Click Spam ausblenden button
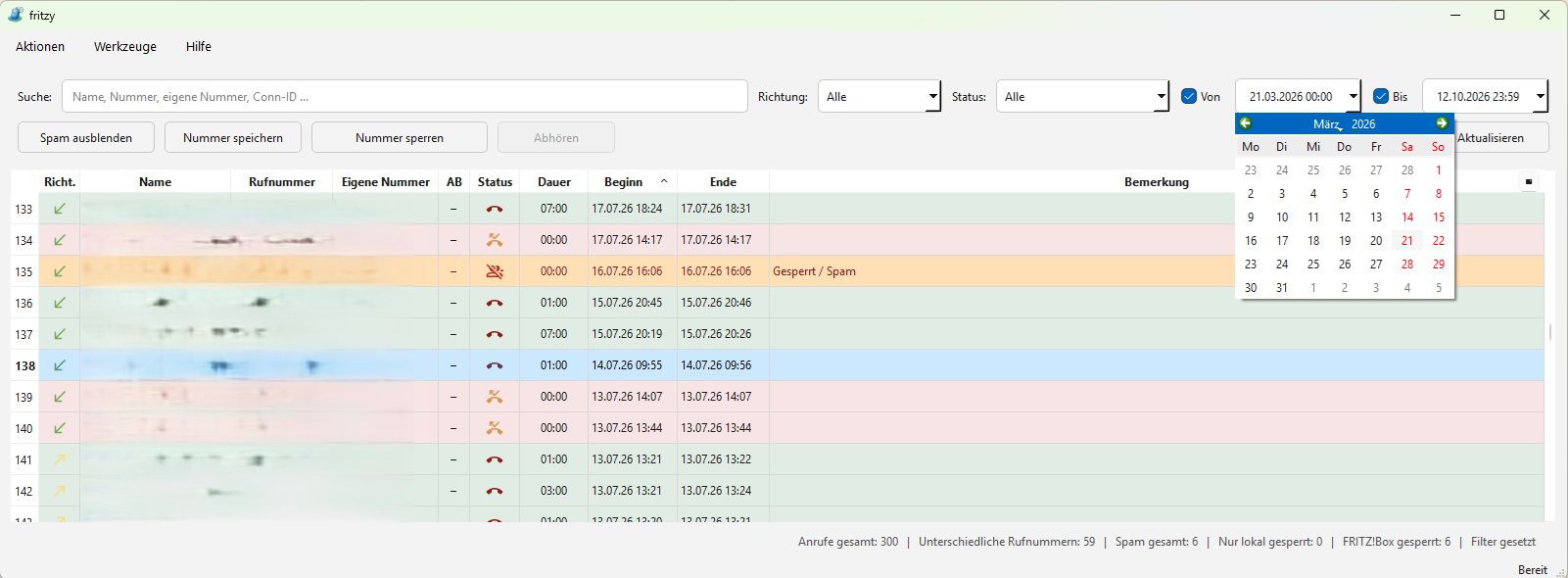 pyautogui.click(x=86, y=137)
